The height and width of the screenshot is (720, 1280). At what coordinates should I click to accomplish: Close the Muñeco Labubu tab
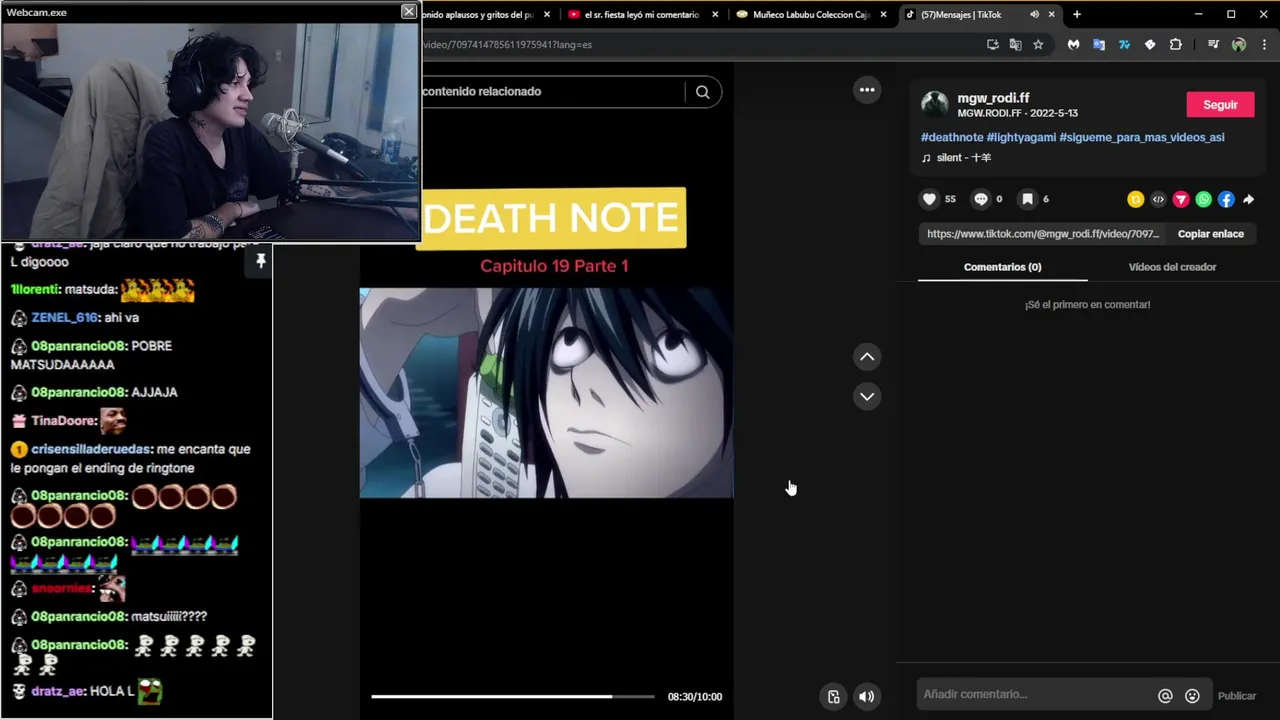[883, 15]
